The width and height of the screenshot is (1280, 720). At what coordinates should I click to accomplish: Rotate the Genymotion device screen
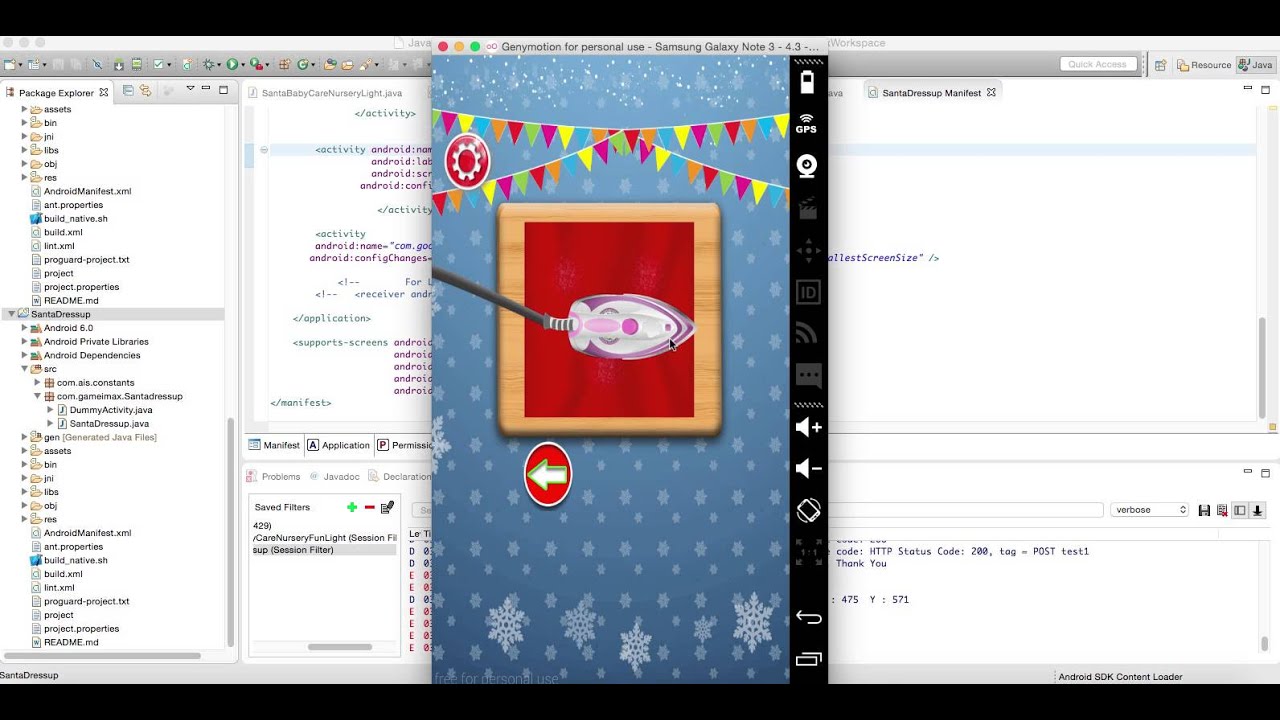[x=808, y=510]
